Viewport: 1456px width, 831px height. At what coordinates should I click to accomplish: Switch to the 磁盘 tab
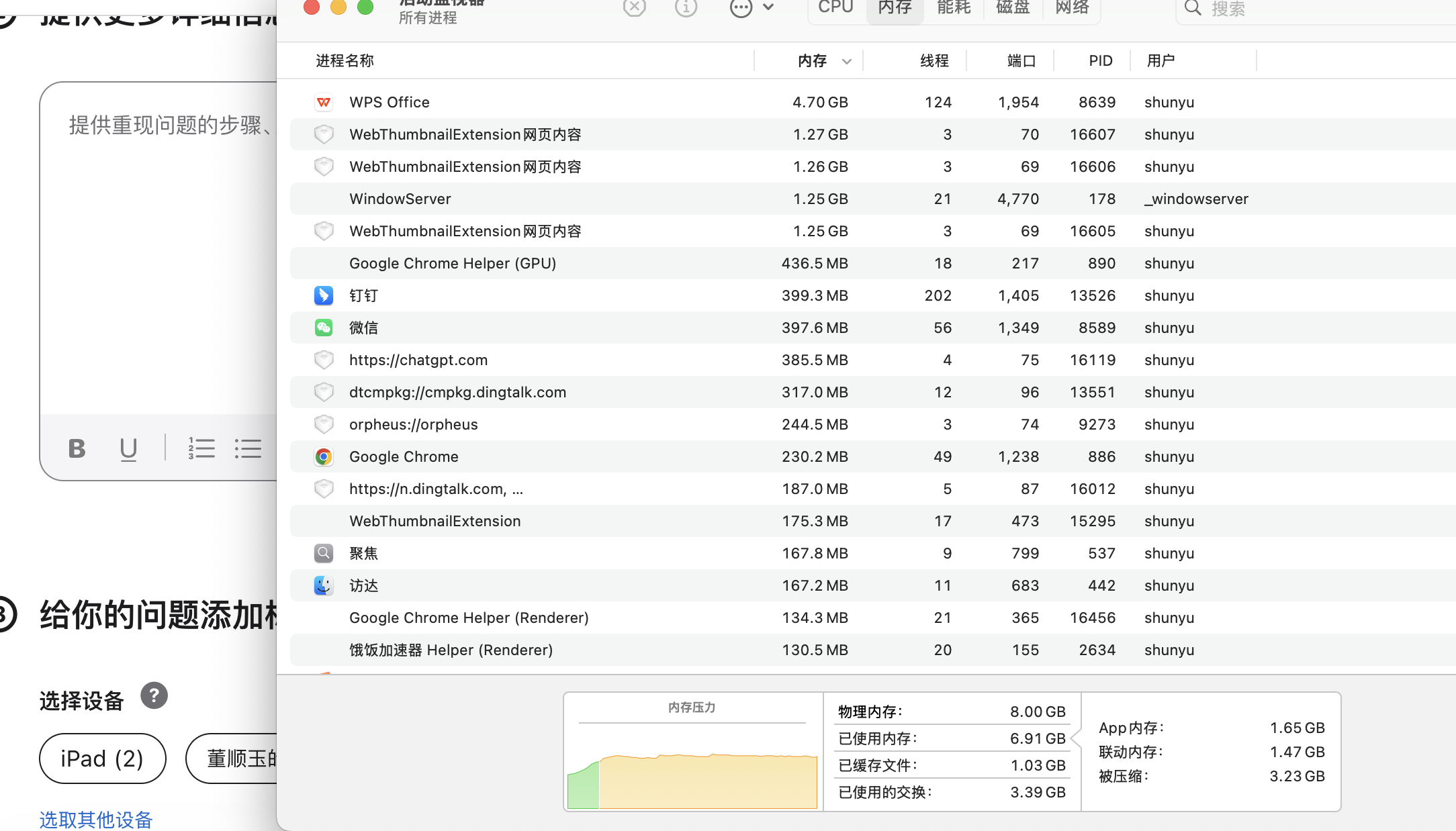coord(1013,8)
